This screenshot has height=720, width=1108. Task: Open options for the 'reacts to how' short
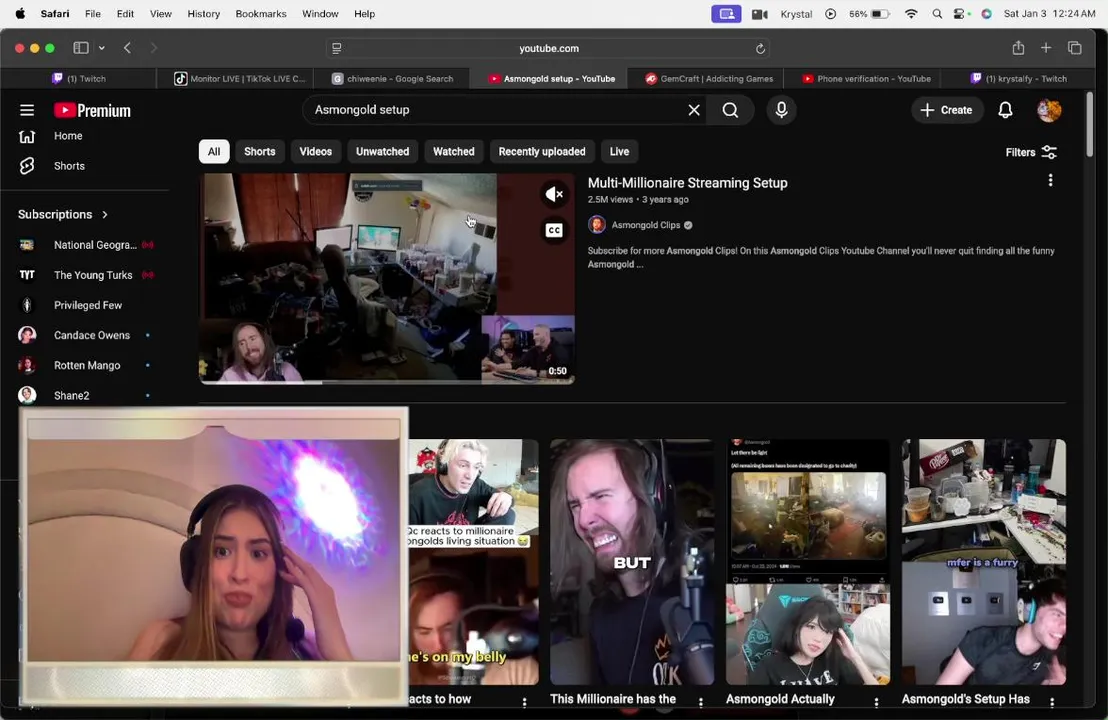524,702
